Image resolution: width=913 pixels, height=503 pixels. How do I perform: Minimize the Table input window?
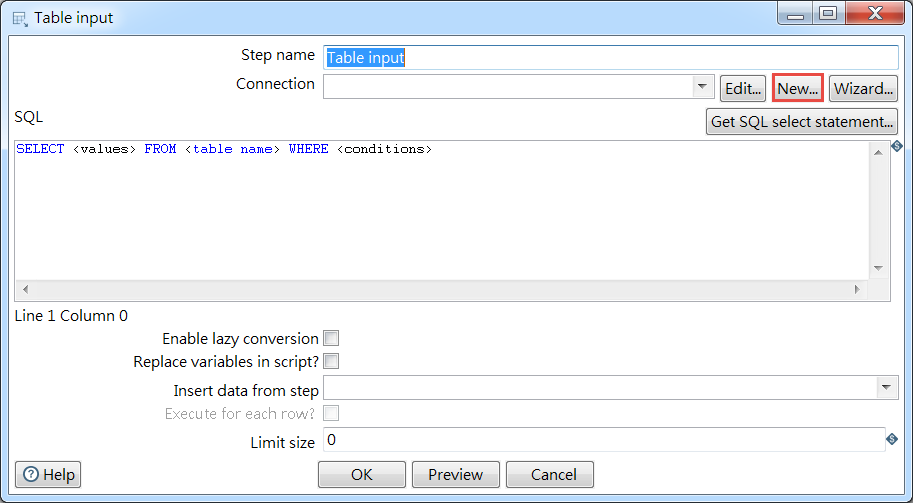(x=796, y=13)
